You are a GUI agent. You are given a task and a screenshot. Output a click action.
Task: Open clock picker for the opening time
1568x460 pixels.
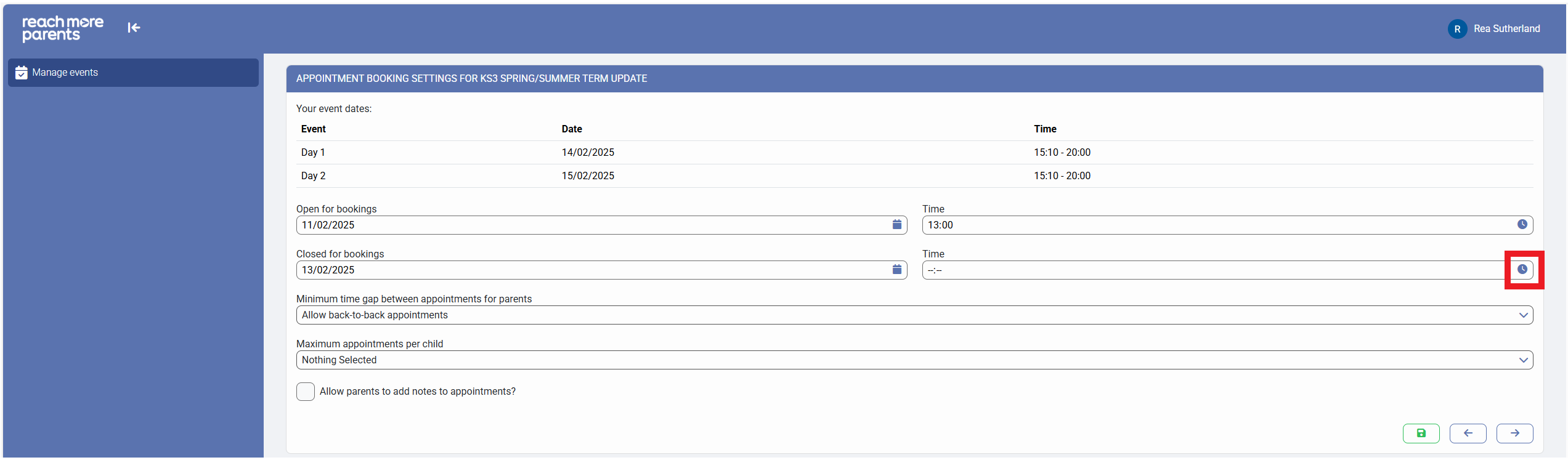click(x=1521, y=225)
